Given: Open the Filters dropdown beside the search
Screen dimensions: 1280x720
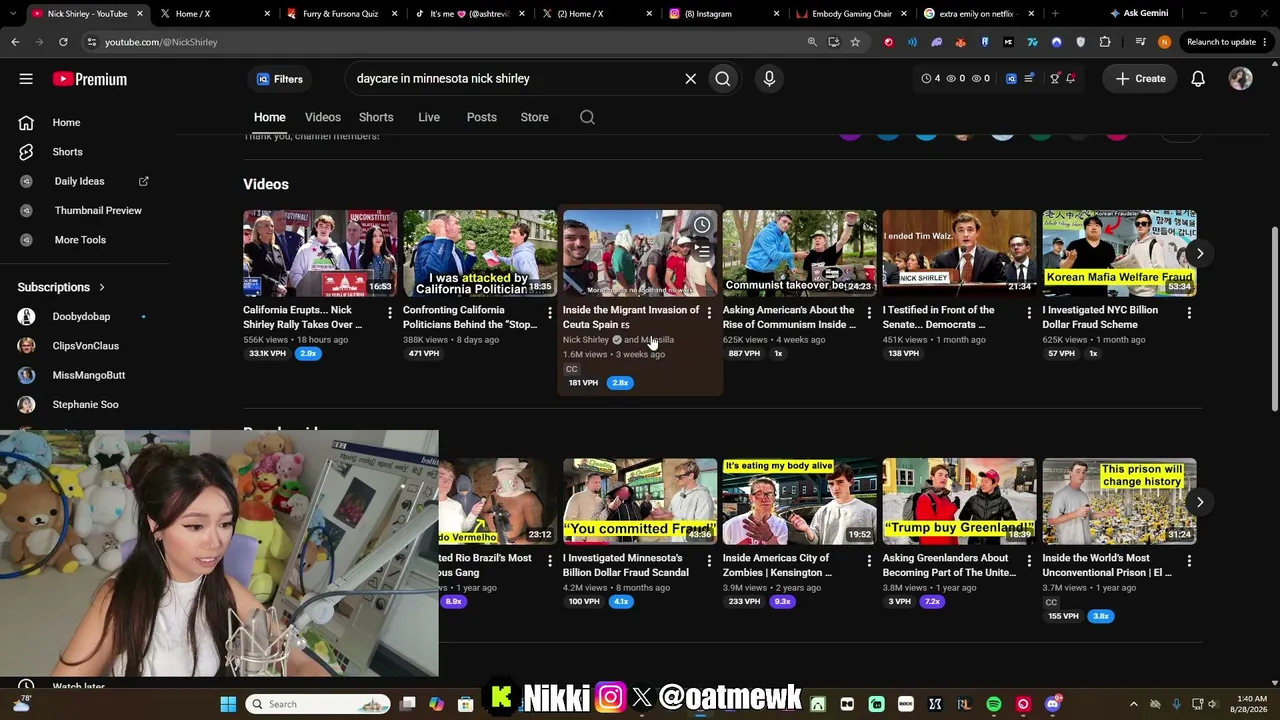Looking at the screenshot, I should tap(280, 79).
